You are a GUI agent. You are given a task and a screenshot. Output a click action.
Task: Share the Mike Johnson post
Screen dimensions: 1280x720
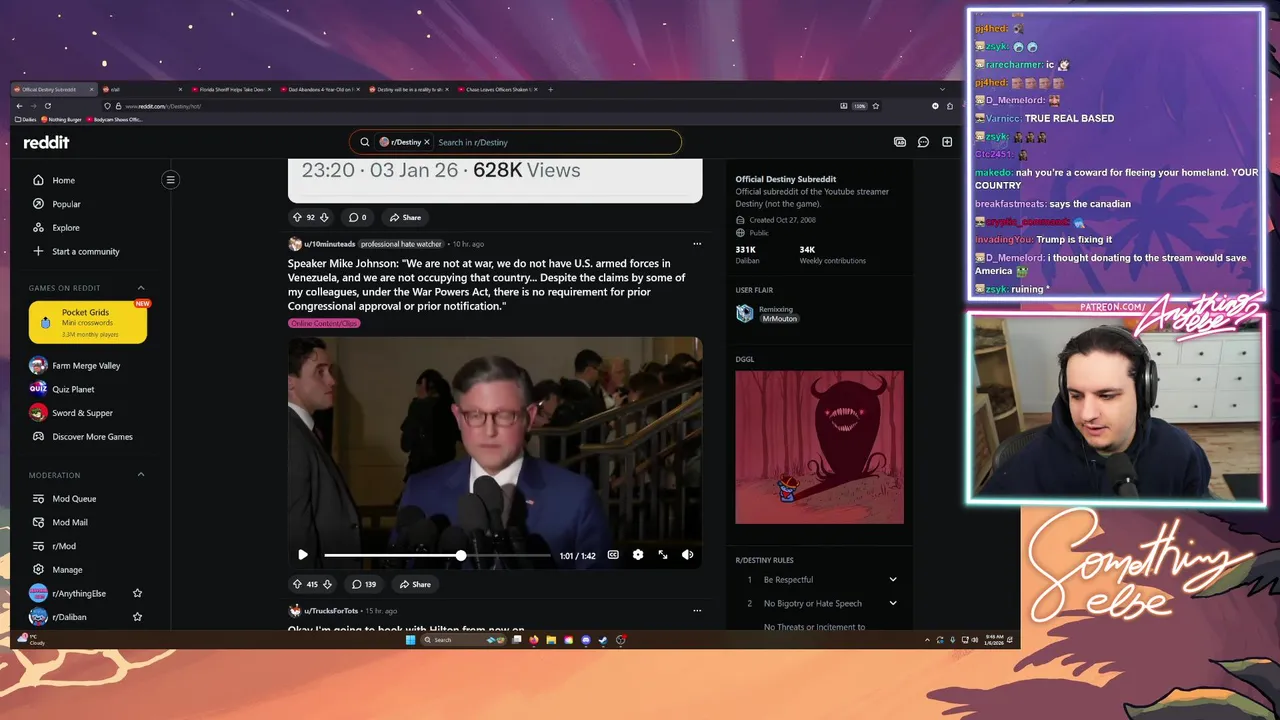415,584
